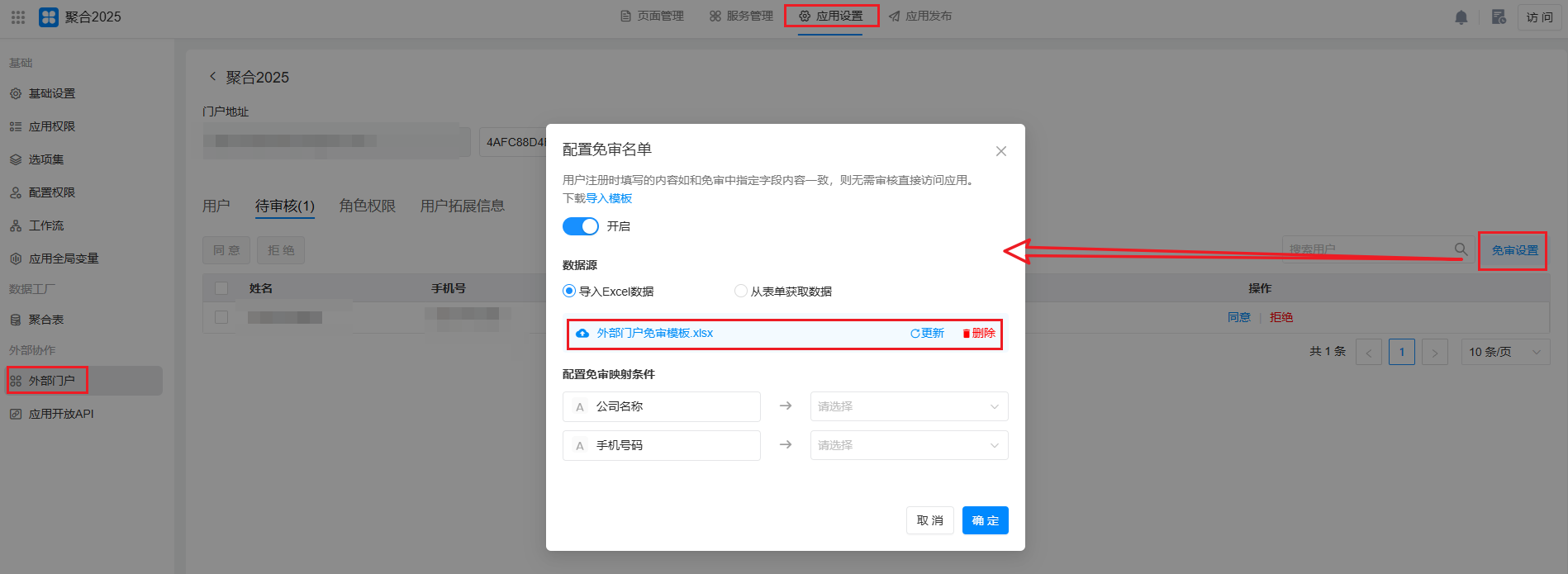The width and height of the screenshot is (1568, 574).
Task: Toggle the 开启 switch off
Action: (580, 226)
